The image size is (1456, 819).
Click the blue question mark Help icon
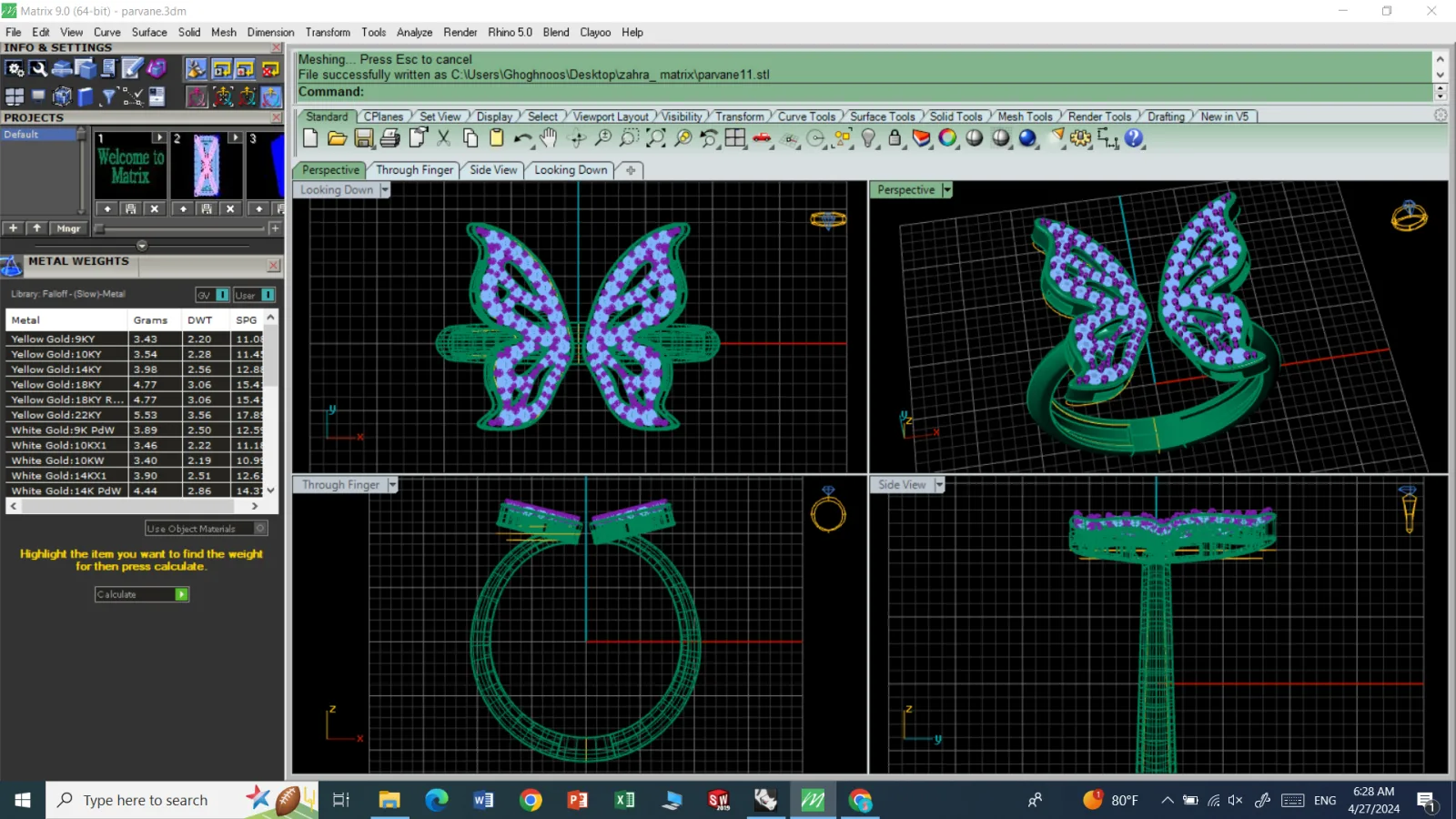1134,138
